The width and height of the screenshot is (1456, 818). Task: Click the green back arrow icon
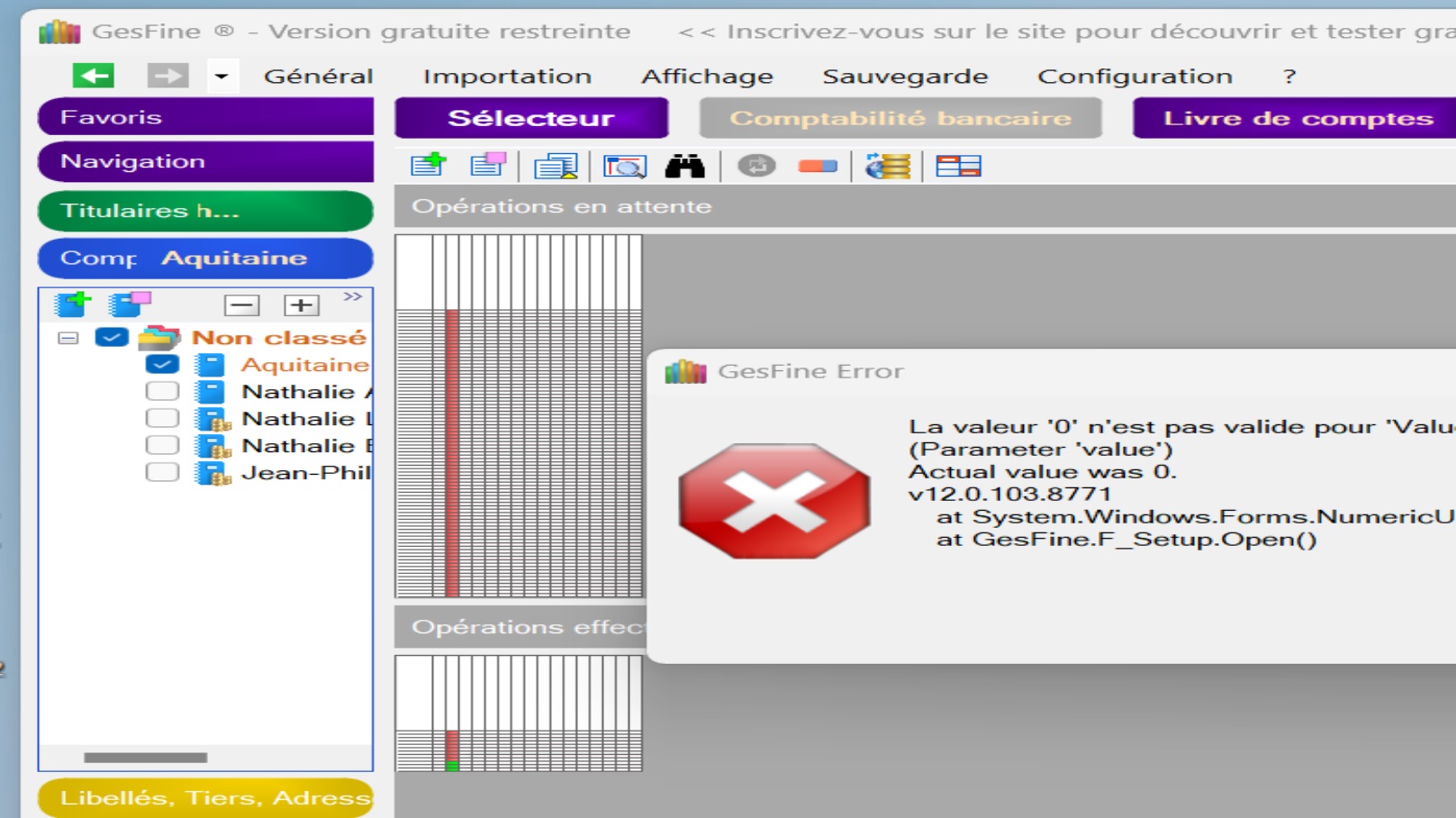coord(93,76)
